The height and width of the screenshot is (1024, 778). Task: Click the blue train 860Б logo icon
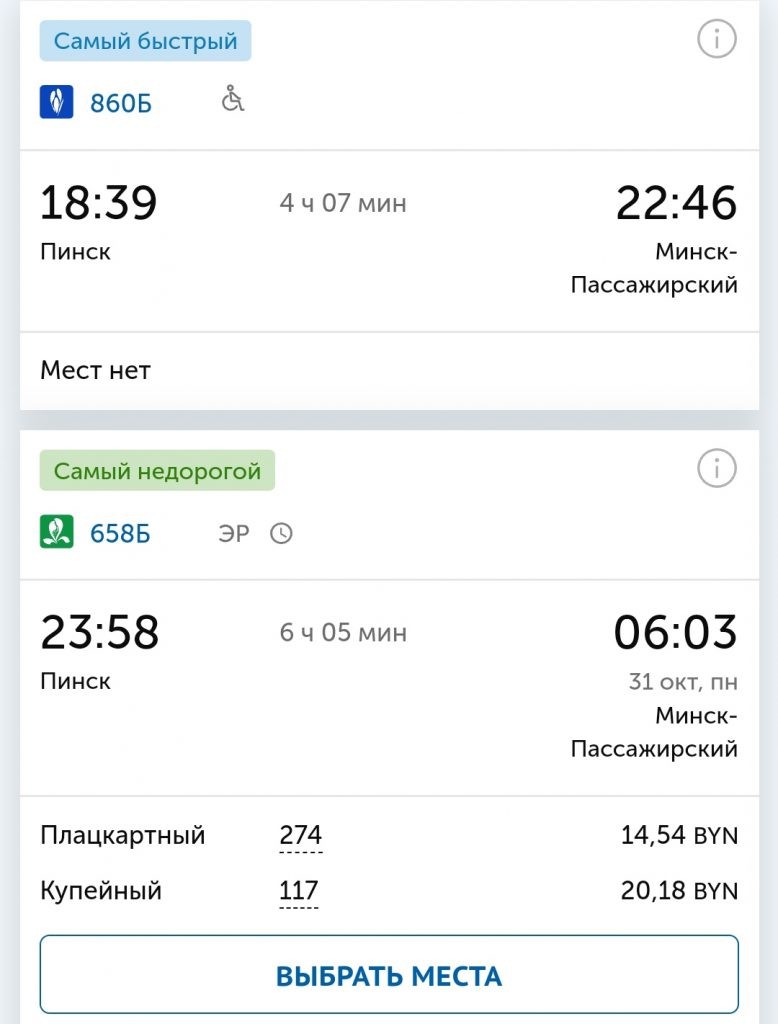pyautogui.click(x=57, y=102)
